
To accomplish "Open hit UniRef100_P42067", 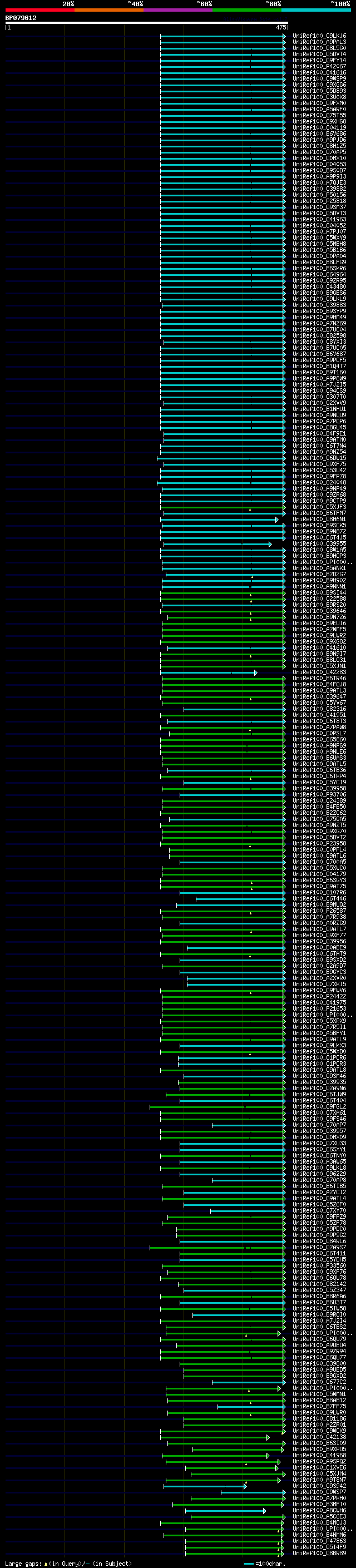I will click(x=319, y=66).
